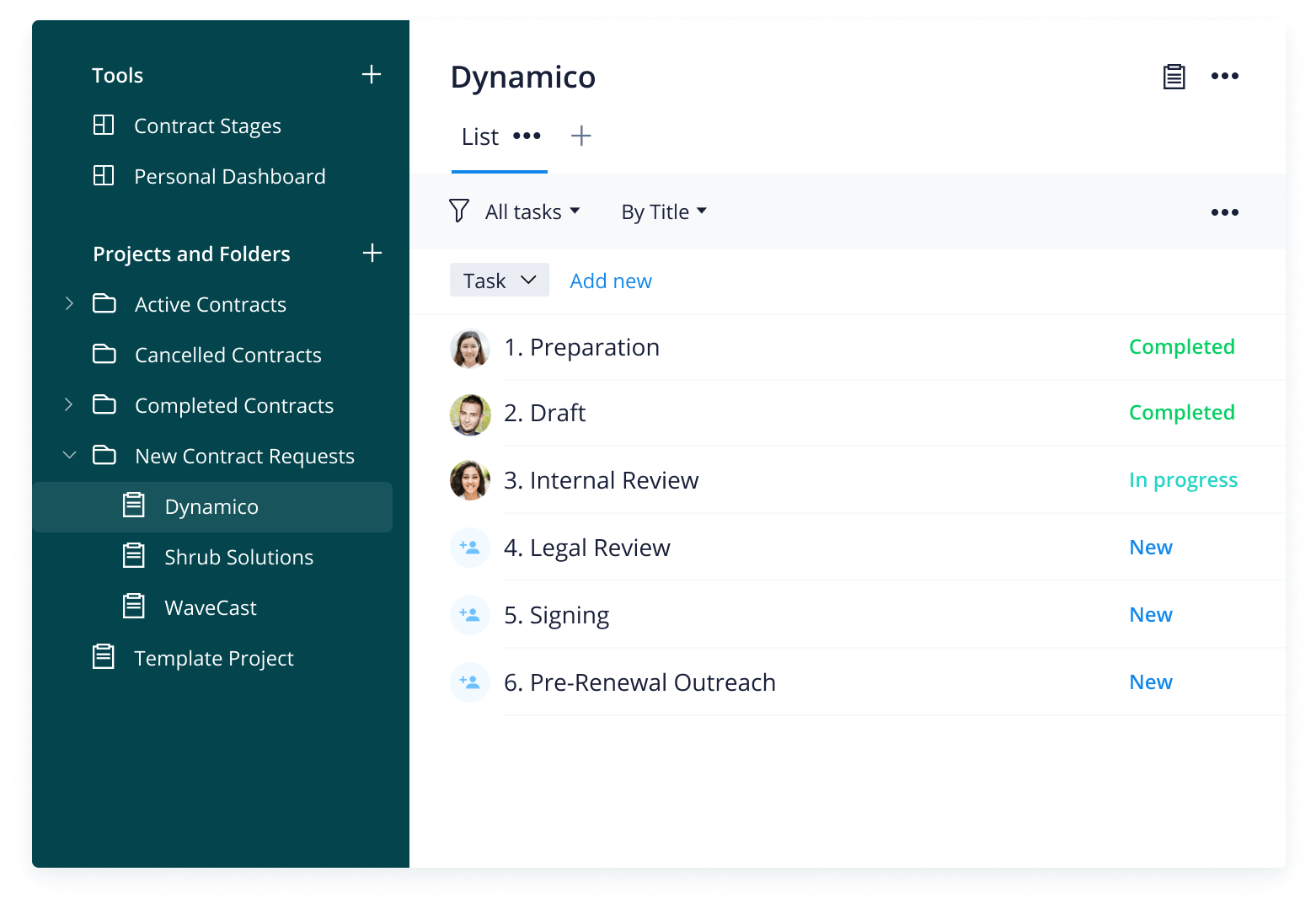Open more options menu beside Dynamico title
1316x909 pixels.
tap(1225, 76)
